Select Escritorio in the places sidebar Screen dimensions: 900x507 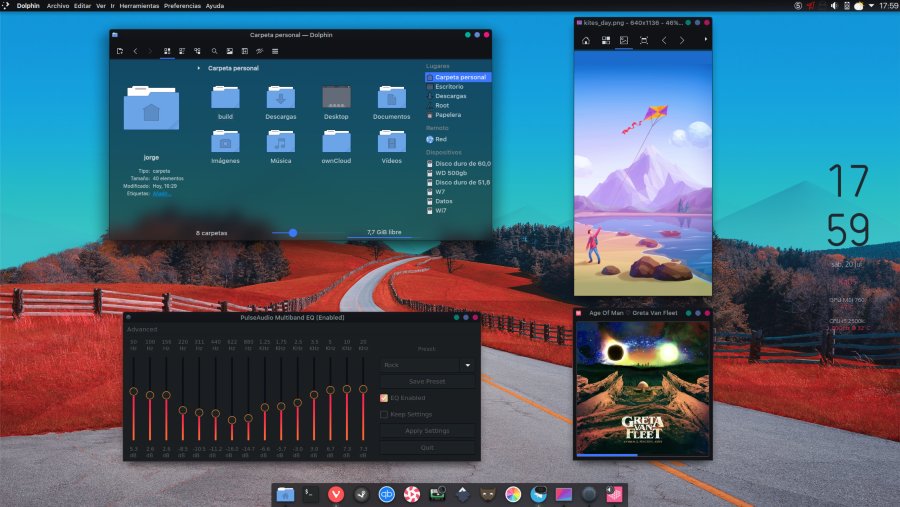(x=458, y=87)
